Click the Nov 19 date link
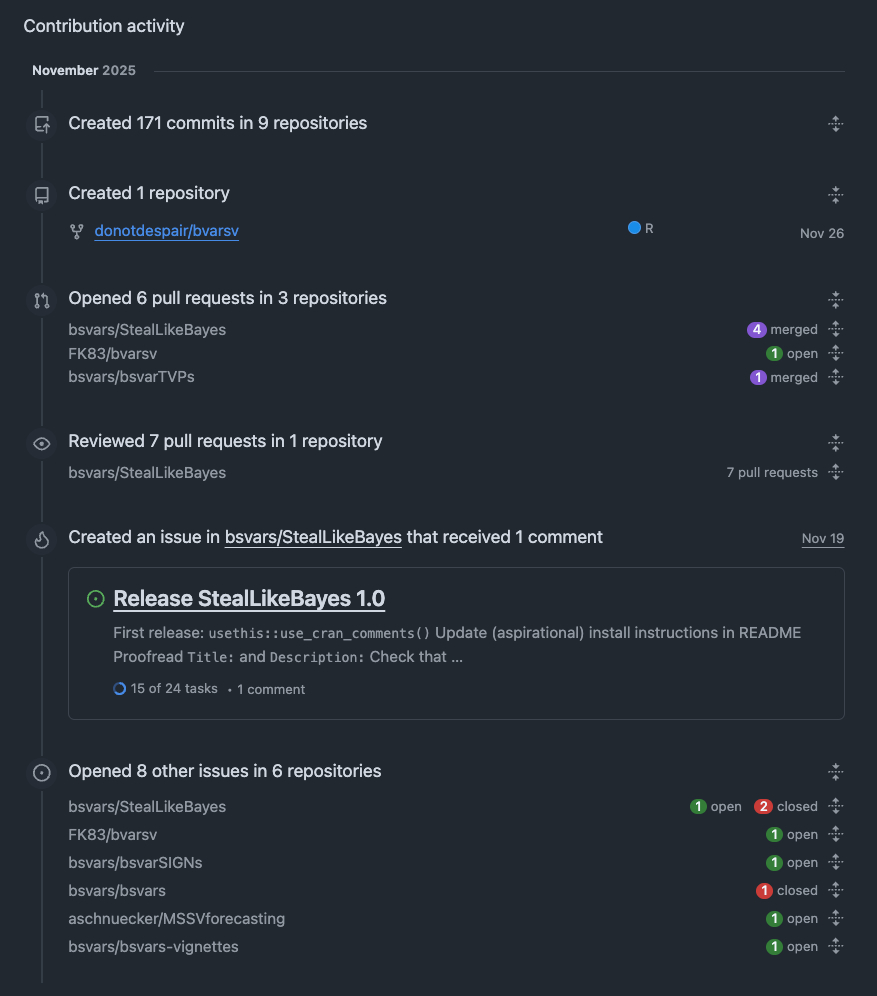This screenshot has height=996, width=877. tap(822, 539)
